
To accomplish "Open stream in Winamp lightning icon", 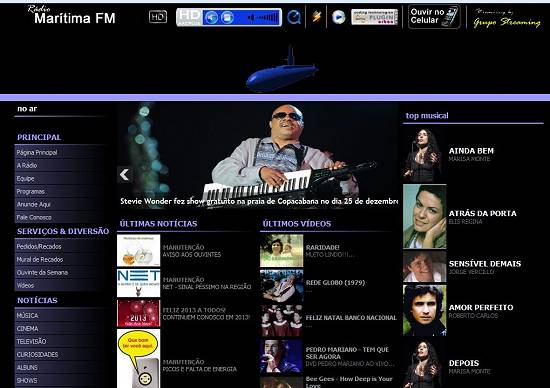I will [x=316, y=16].
